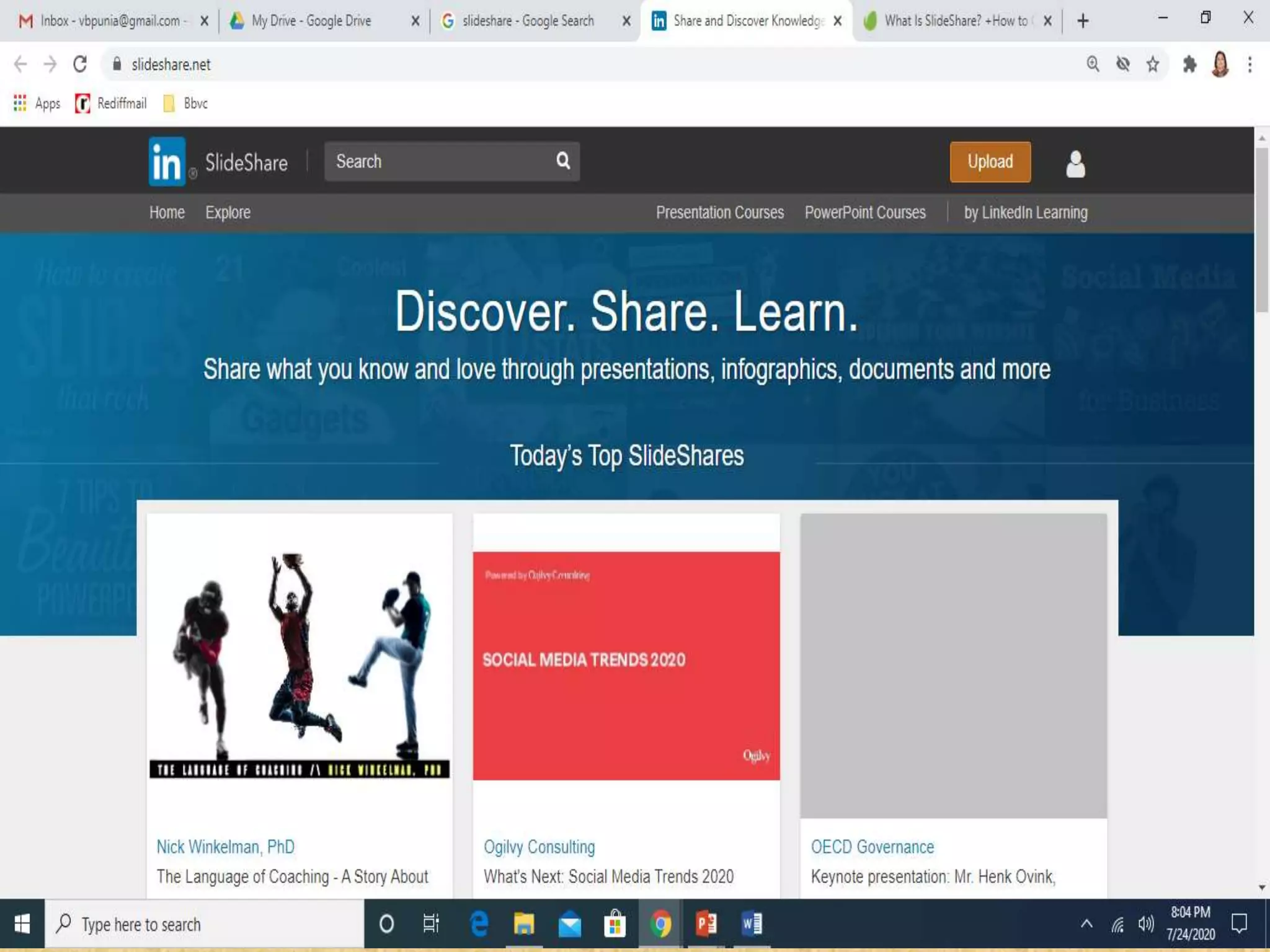Image resolution: width=1270 pixels, height=952 pixels.
Task: Open the Social Media Trends 2020 thumbnail
Action: click(x=626, y=665)
